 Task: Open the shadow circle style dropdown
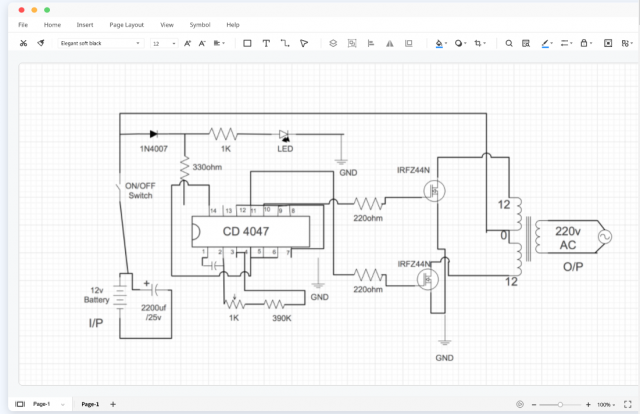pos(460,43)
